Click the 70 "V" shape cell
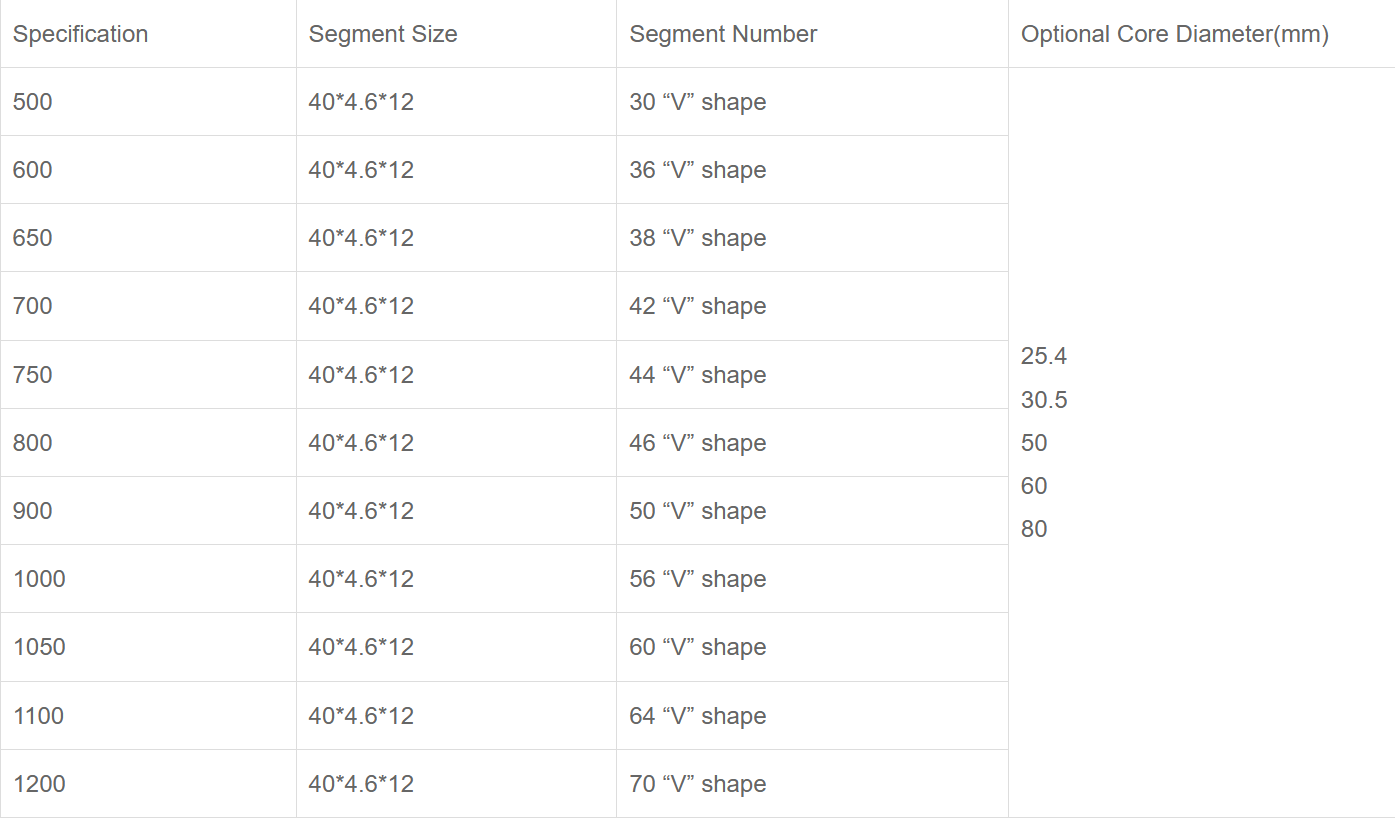 pyautogui.click(x=697, y=784)
